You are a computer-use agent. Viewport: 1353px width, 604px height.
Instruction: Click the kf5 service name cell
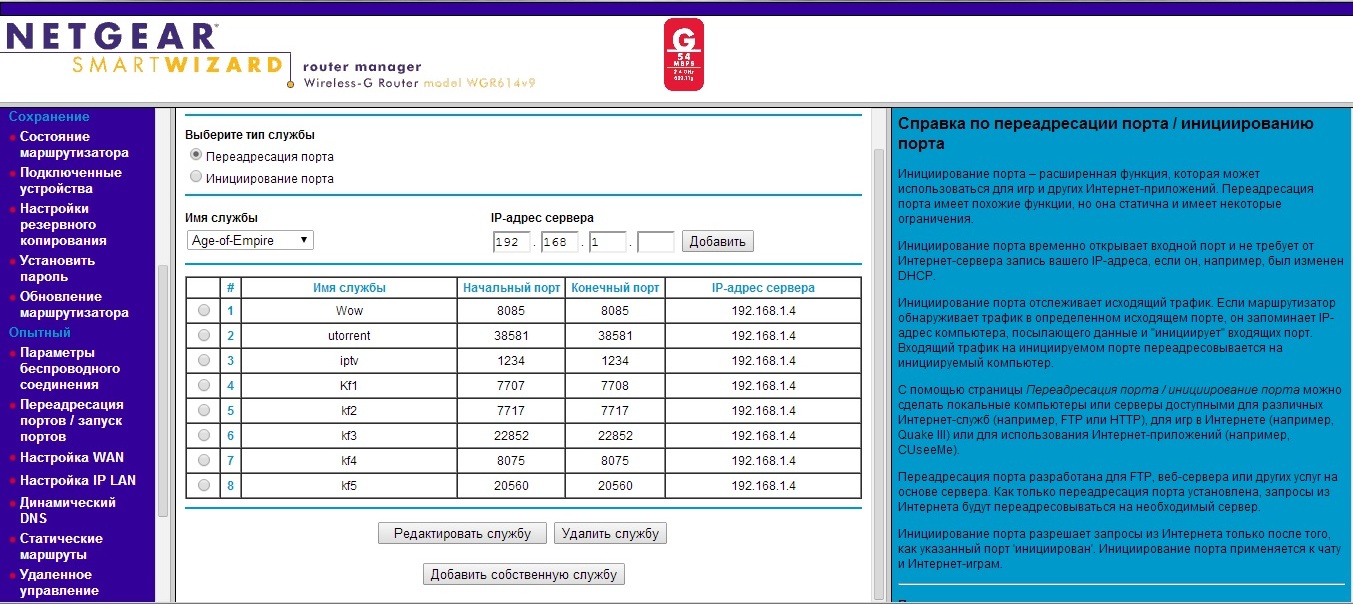[x=349, y=486]
